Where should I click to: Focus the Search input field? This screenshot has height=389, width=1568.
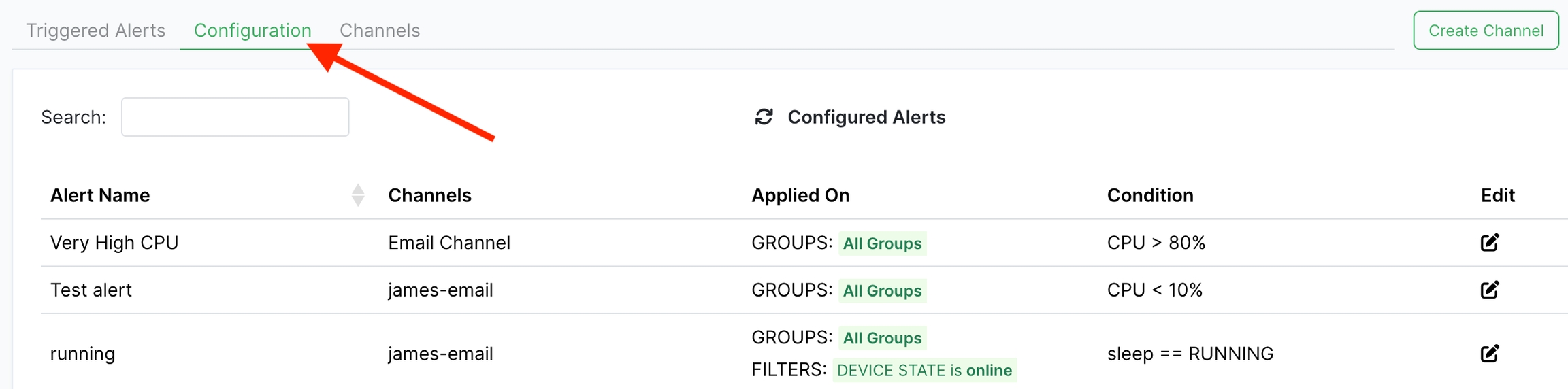point(235,117)
